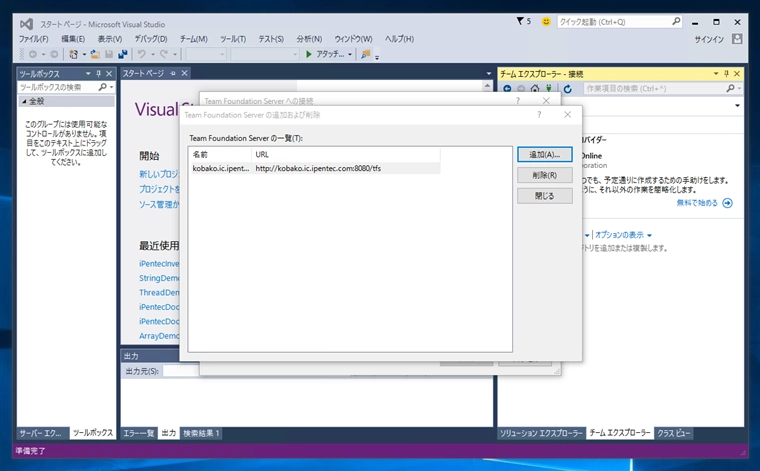Click the 無料で始める link
Image resolution: width=760 pixels, height=471 pixels.
tap(697, 203)
